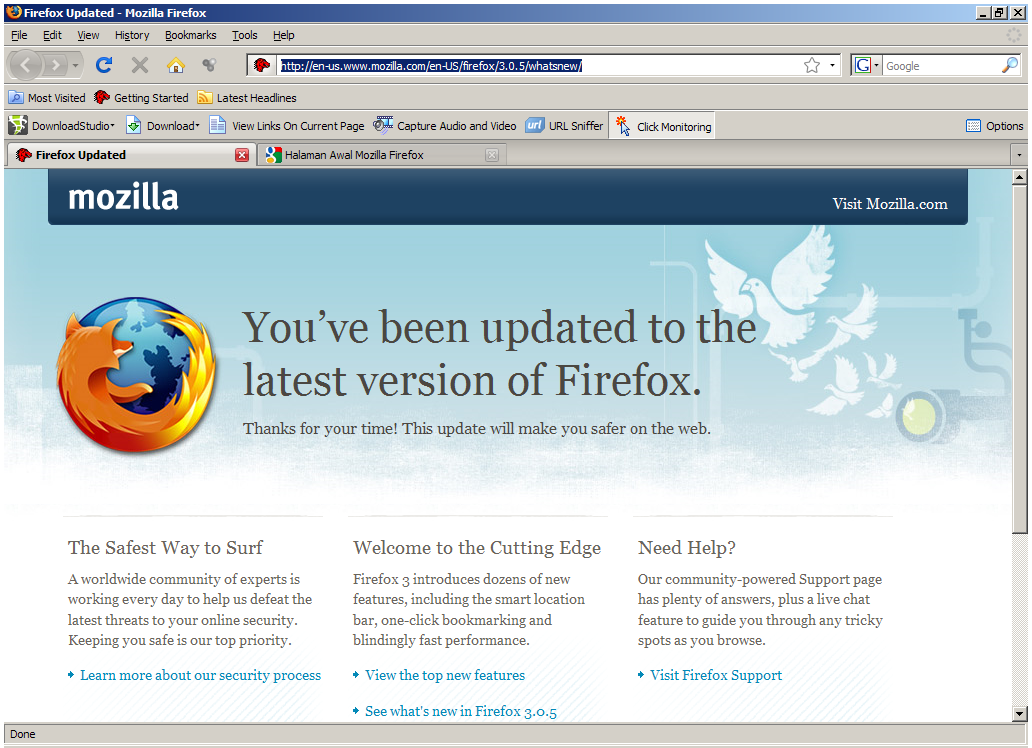Open the Getting Started bookmark
The width and height of the screenshot is (1032, 748).
tap(141, 97)
